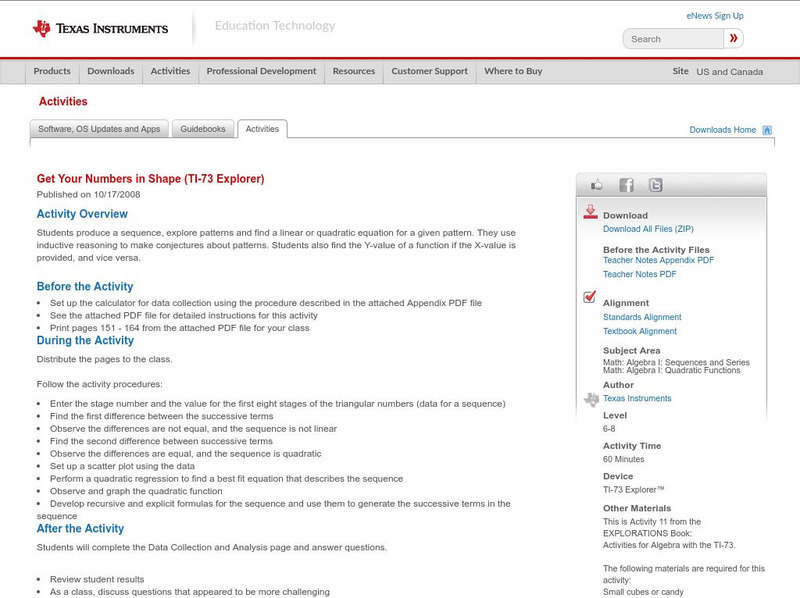Click the Before the Activity heading
The image size is (800, 598).
(x=85, y=286)
